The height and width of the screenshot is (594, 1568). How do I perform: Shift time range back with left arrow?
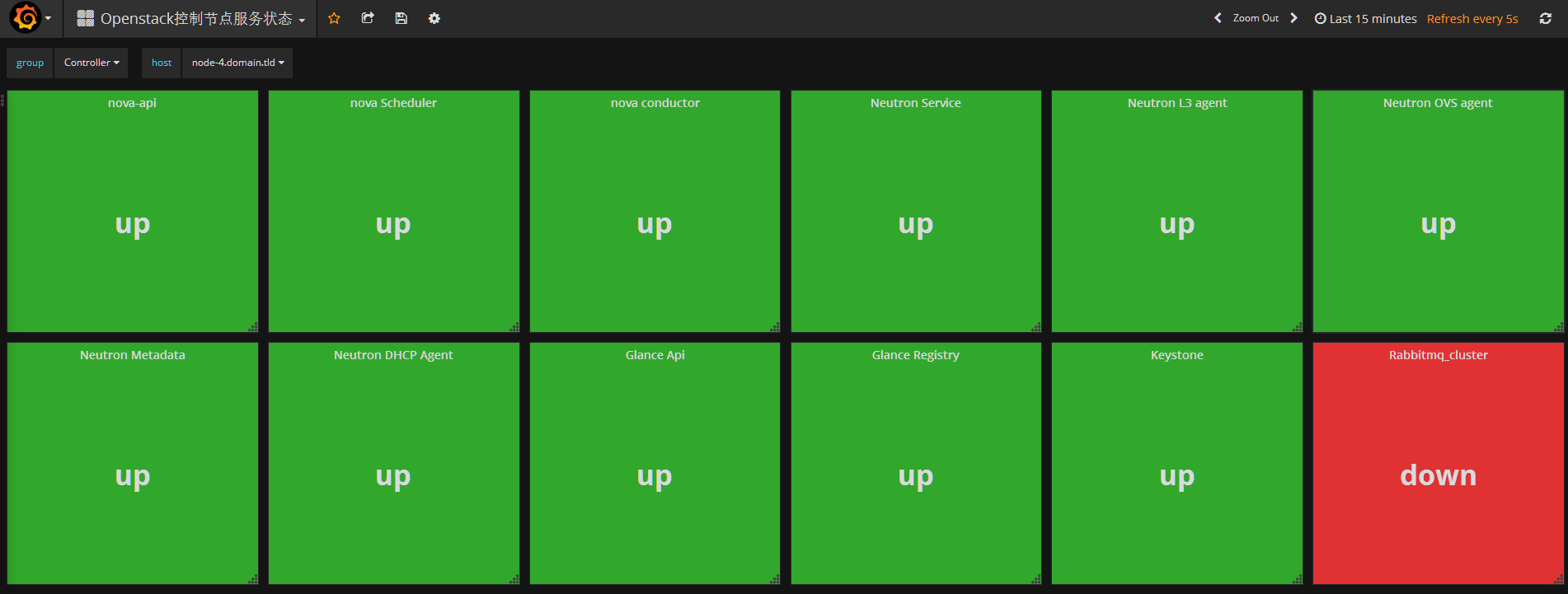coord(1218,18)
